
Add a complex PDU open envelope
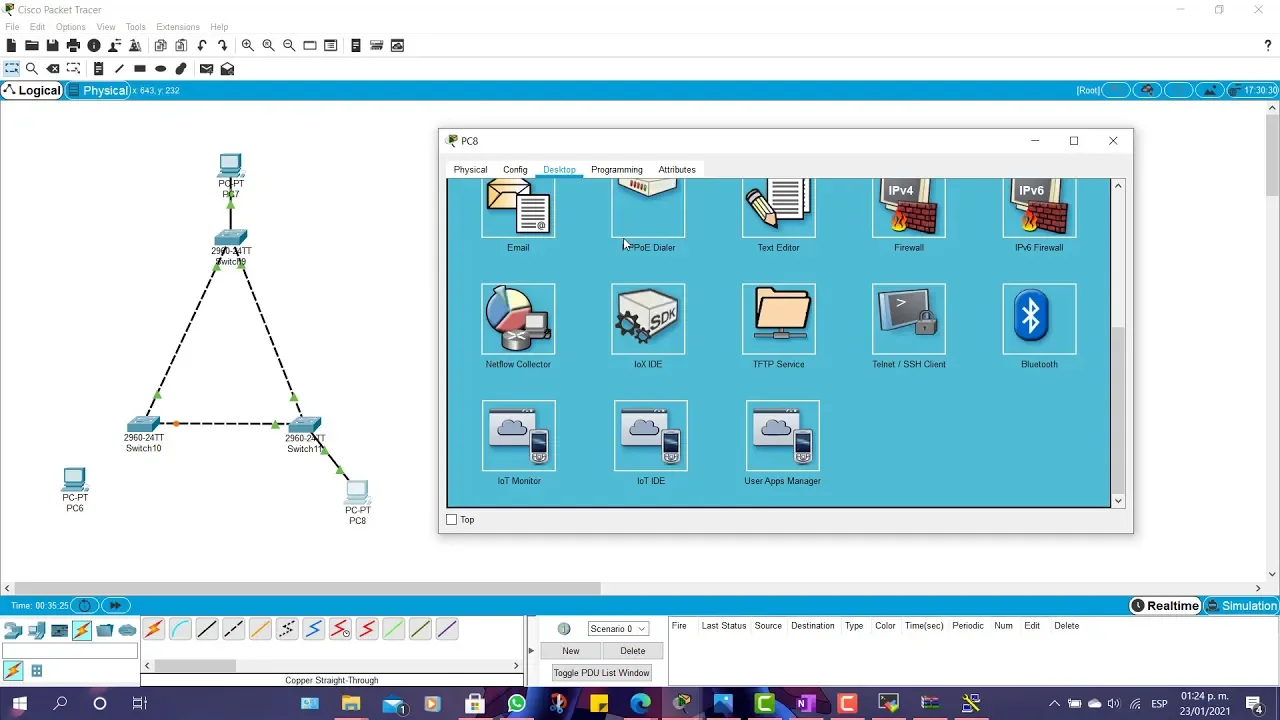(x=227, y=69)
